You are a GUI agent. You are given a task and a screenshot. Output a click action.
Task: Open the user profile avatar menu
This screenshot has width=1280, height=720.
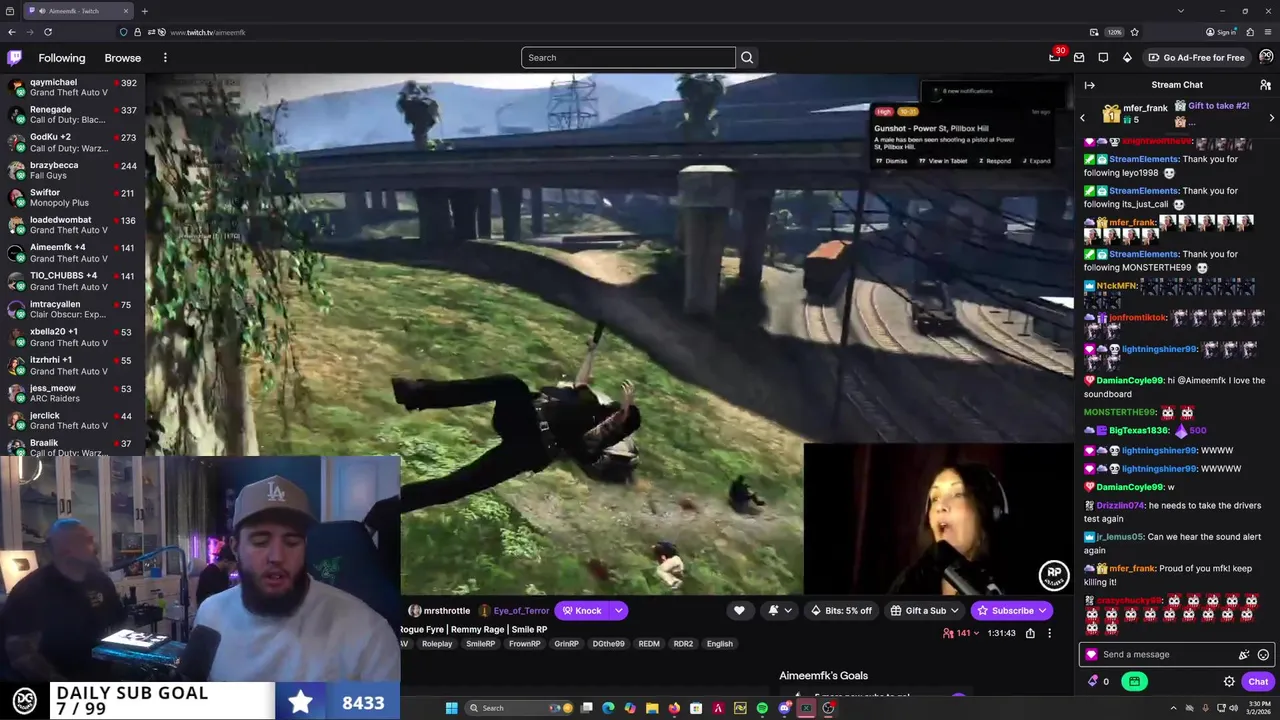1266,57
